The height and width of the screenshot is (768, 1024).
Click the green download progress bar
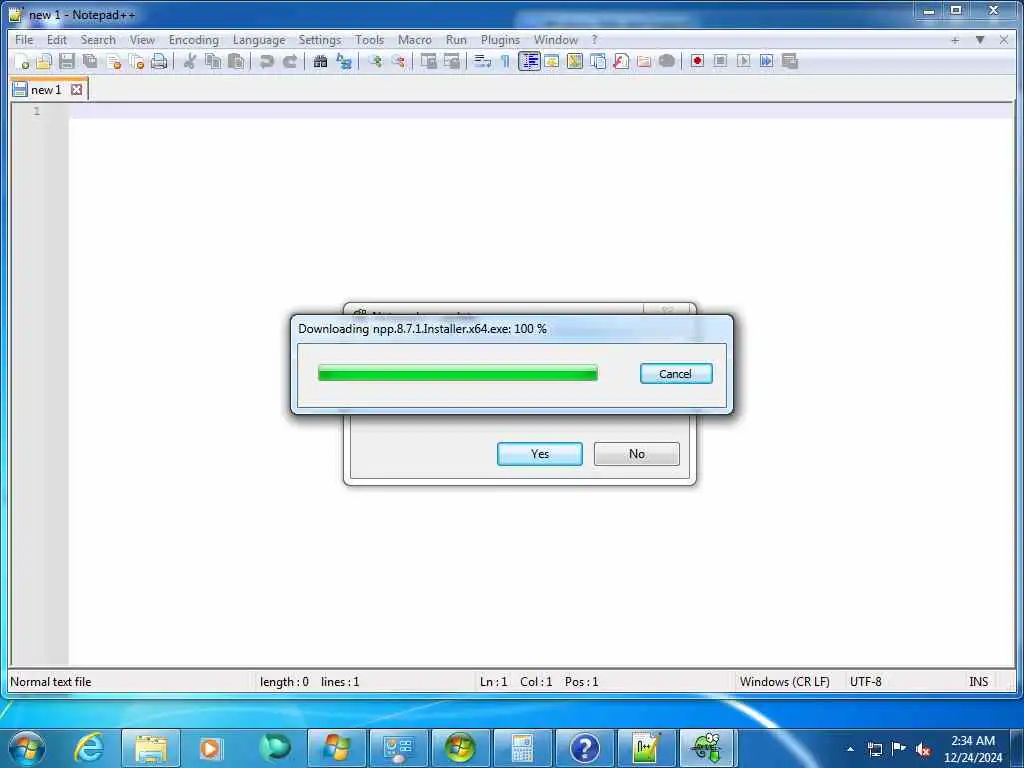tap(458, 373)
